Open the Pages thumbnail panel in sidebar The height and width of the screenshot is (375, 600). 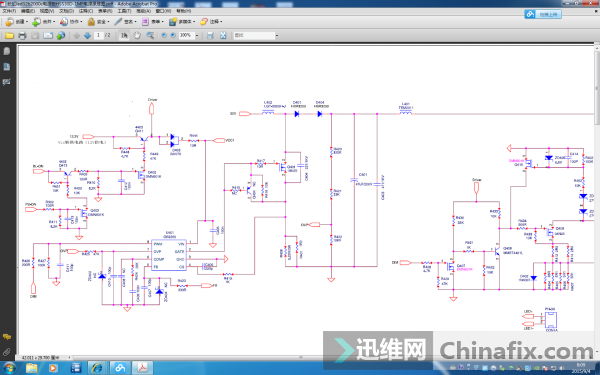coord(7,51)
